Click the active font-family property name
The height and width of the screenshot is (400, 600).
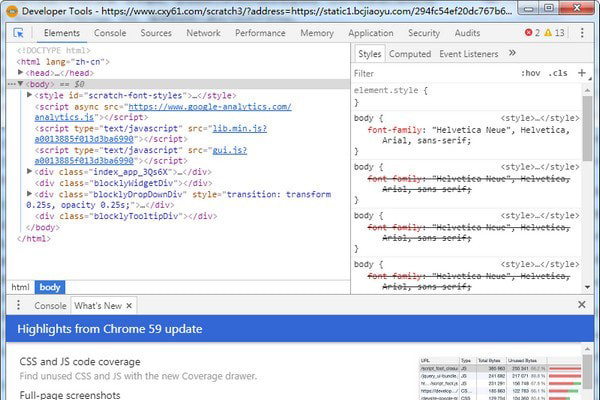[394, 130]
